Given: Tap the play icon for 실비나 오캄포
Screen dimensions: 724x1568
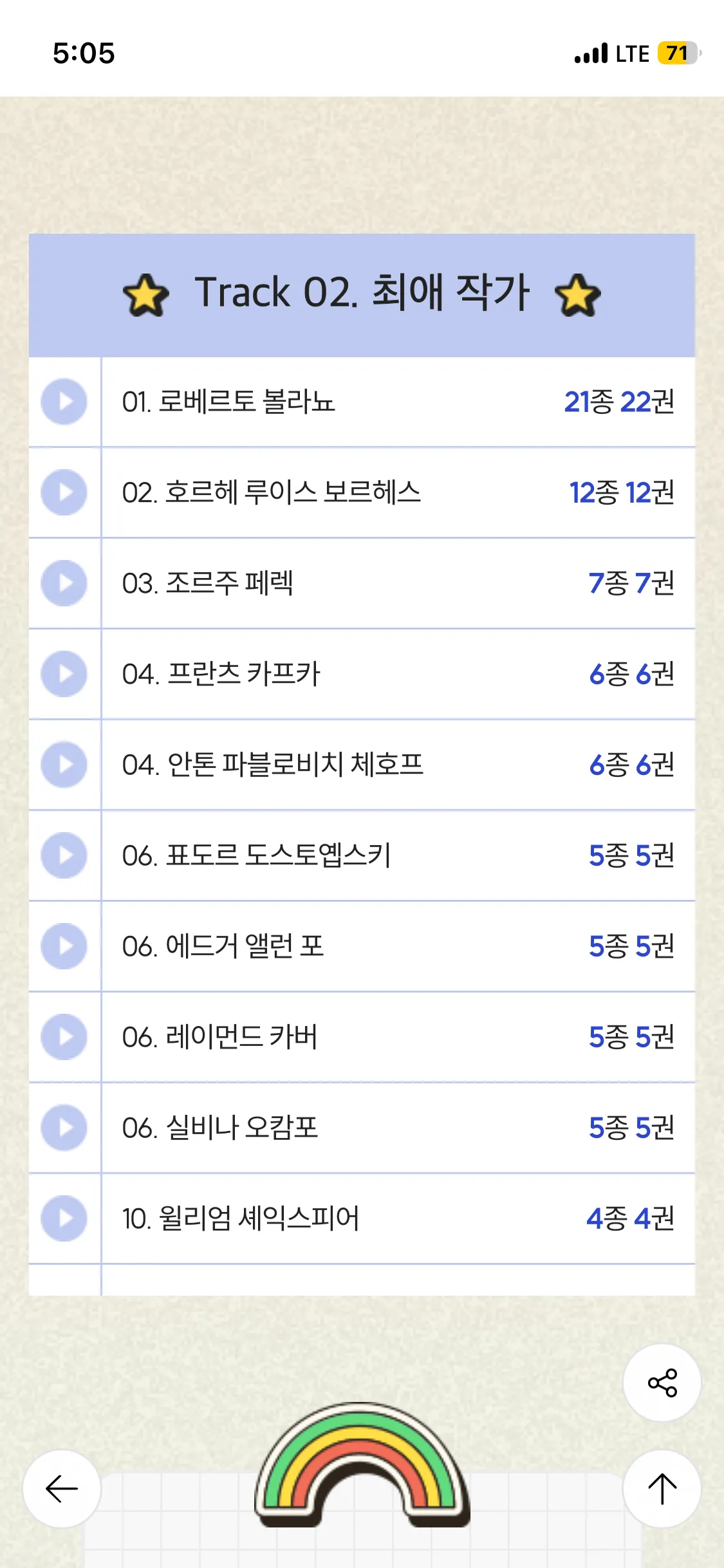Looking at the screenshot, I should coord(64,1128).
